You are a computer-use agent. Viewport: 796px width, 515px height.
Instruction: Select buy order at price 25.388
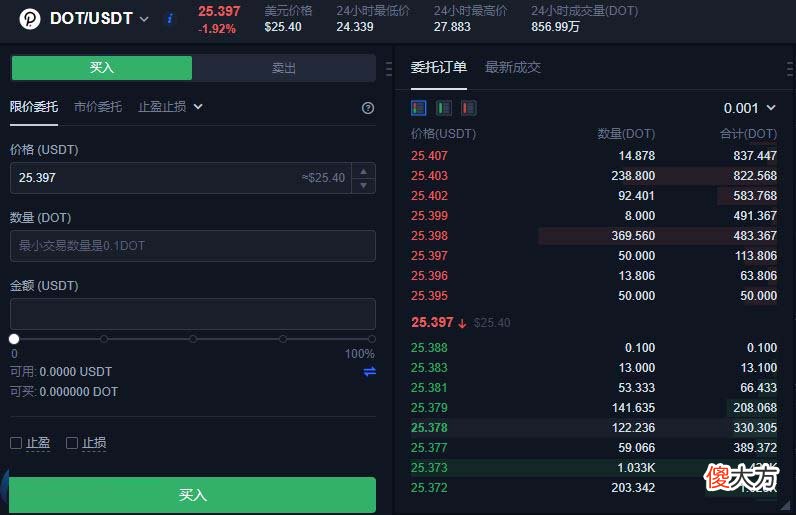coord(593,347)
